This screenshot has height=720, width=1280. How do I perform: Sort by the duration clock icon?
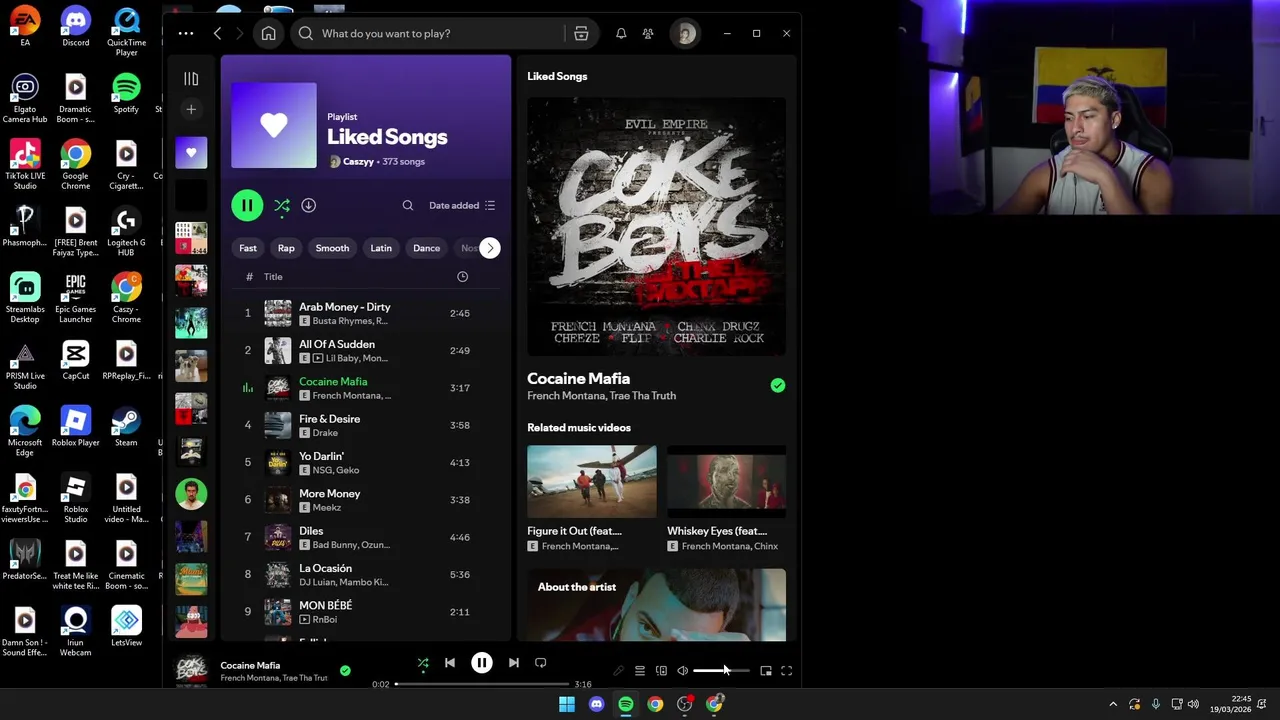(x=462, y=277)
